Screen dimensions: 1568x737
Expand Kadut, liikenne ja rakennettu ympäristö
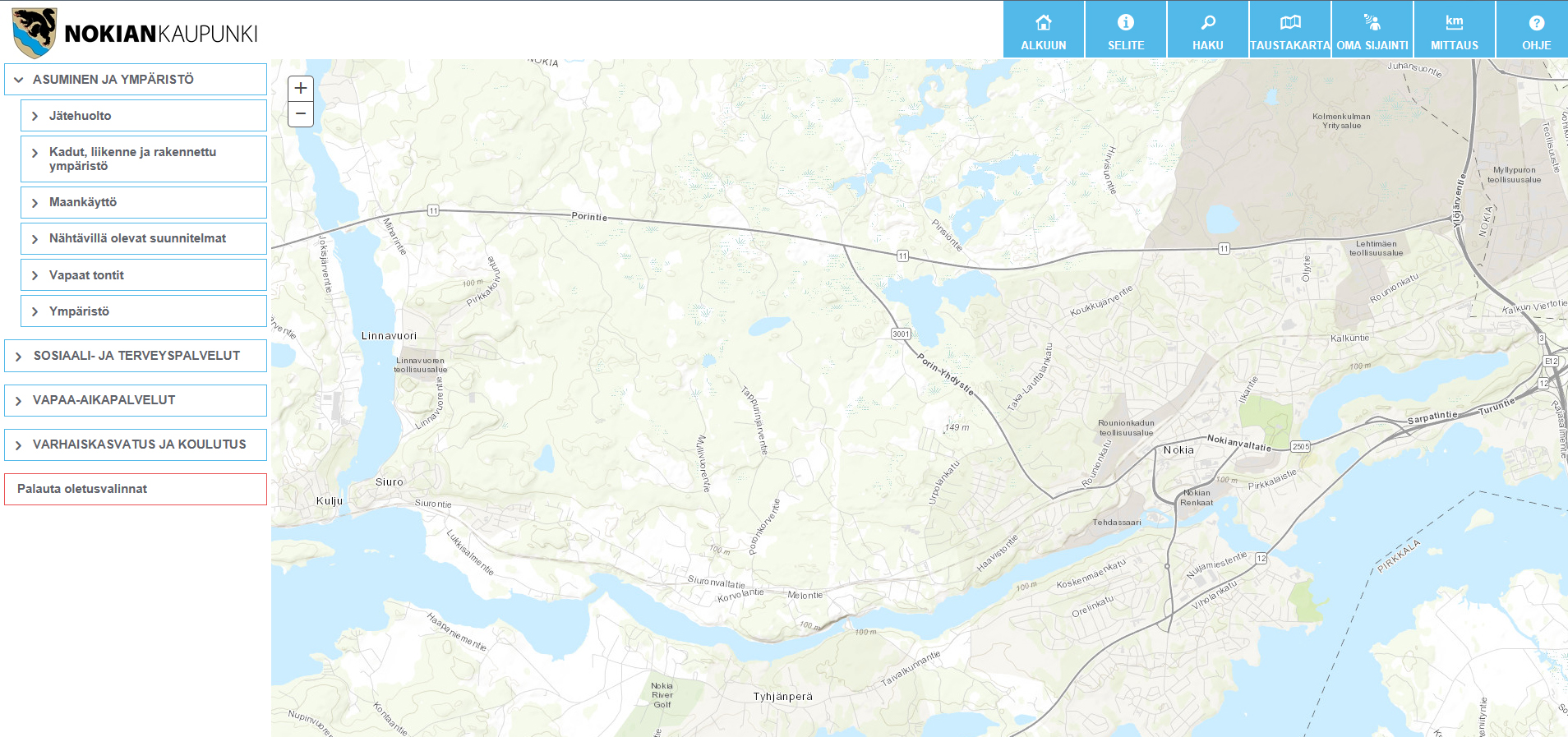pyautogui.click(x=144, y=159)
